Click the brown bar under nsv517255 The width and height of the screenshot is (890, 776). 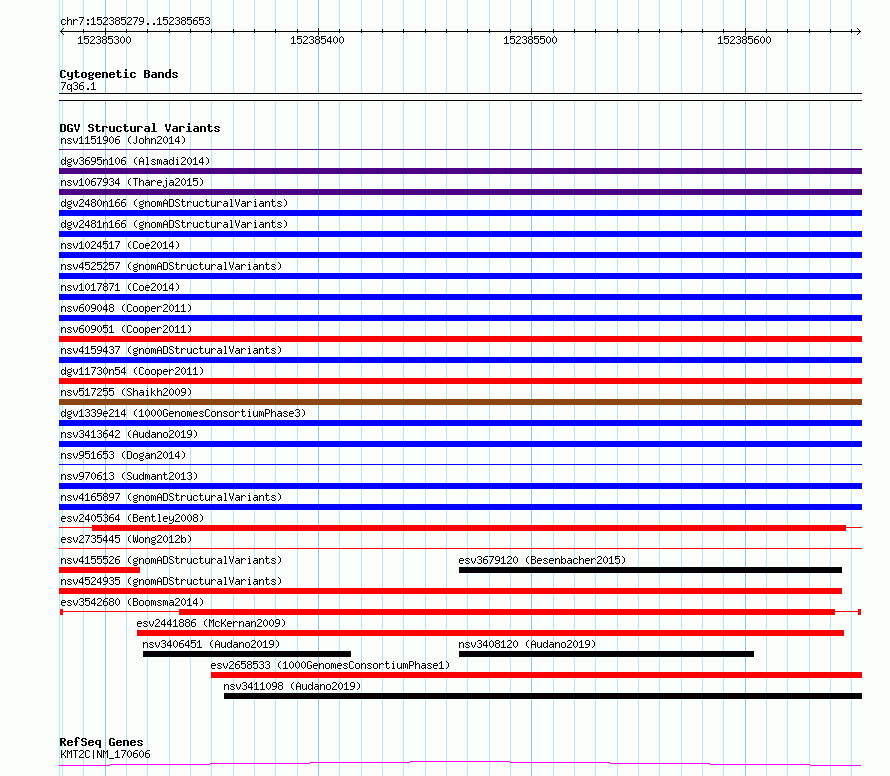coord(460,402)
